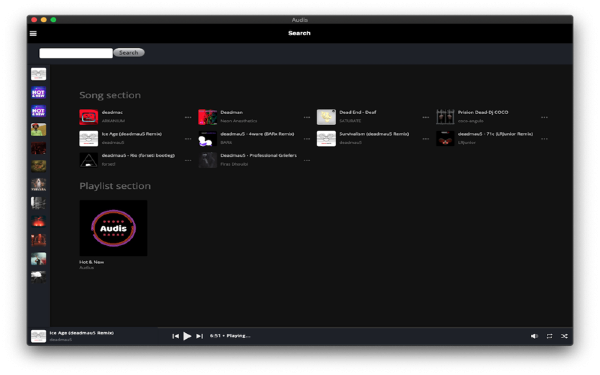The width and height of the screenshot is (600, 375).
Task: Focus the search text field
Action: coord(76,53)
